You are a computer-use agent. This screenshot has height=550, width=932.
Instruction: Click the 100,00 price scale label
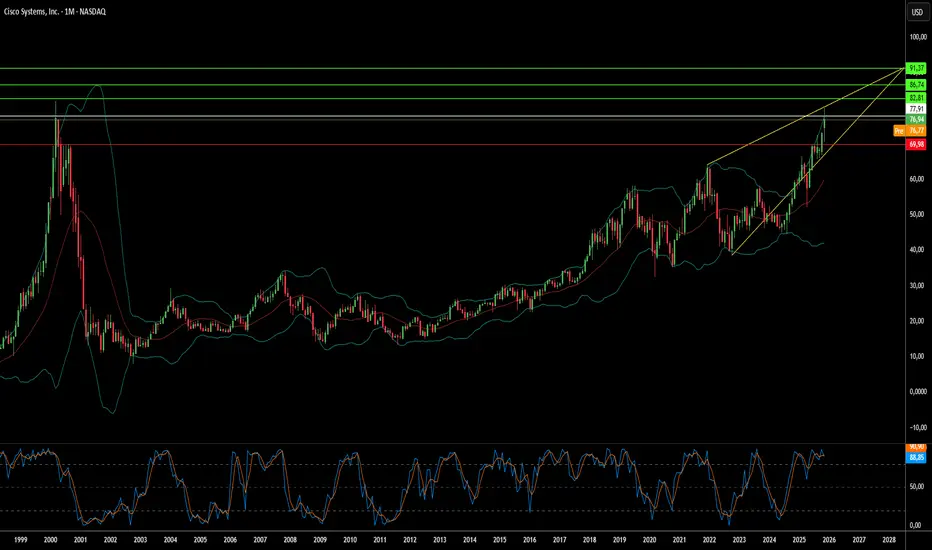click(916, 37)
